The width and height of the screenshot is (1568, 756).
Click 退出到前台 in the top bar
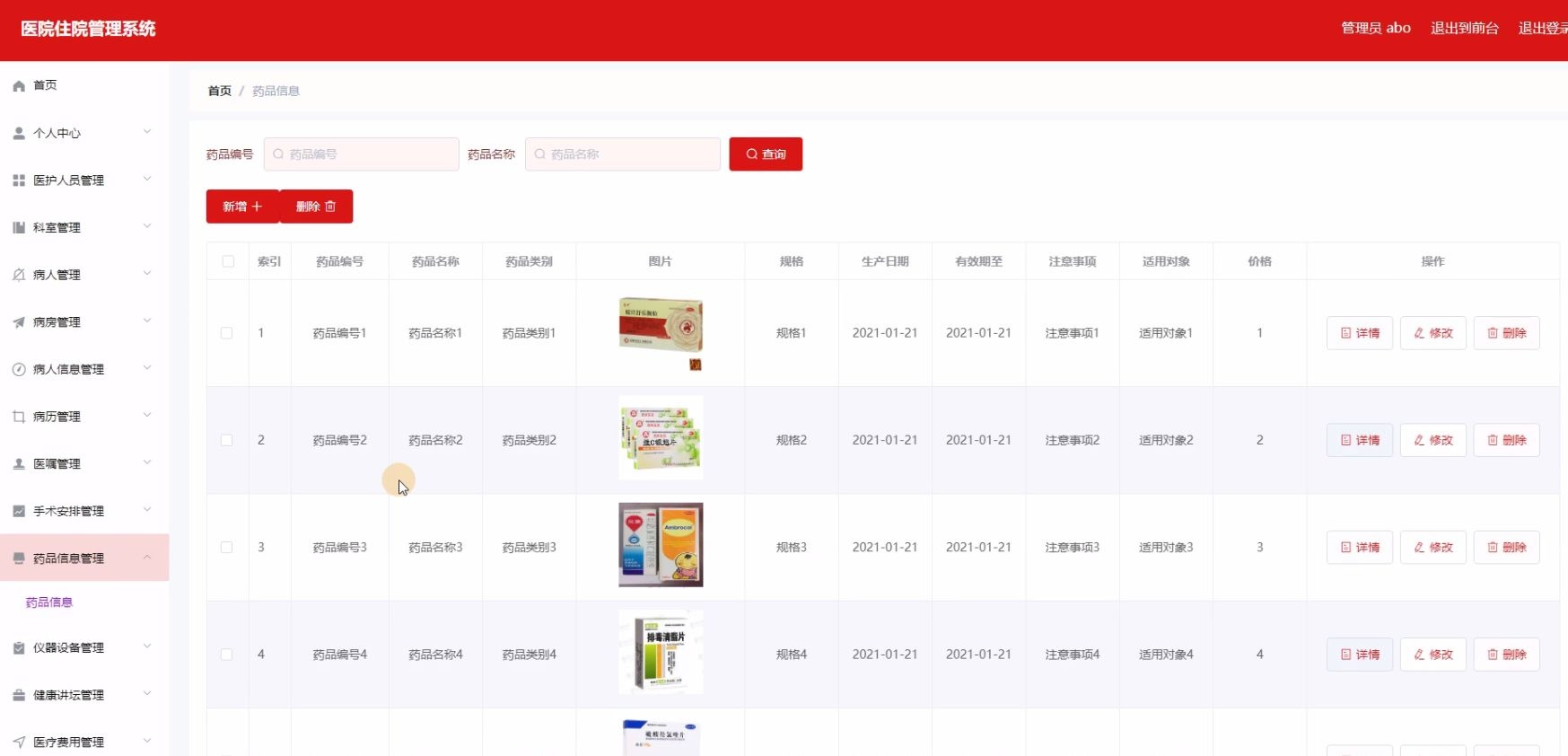pyautogui.click(x=1465, y=28)
